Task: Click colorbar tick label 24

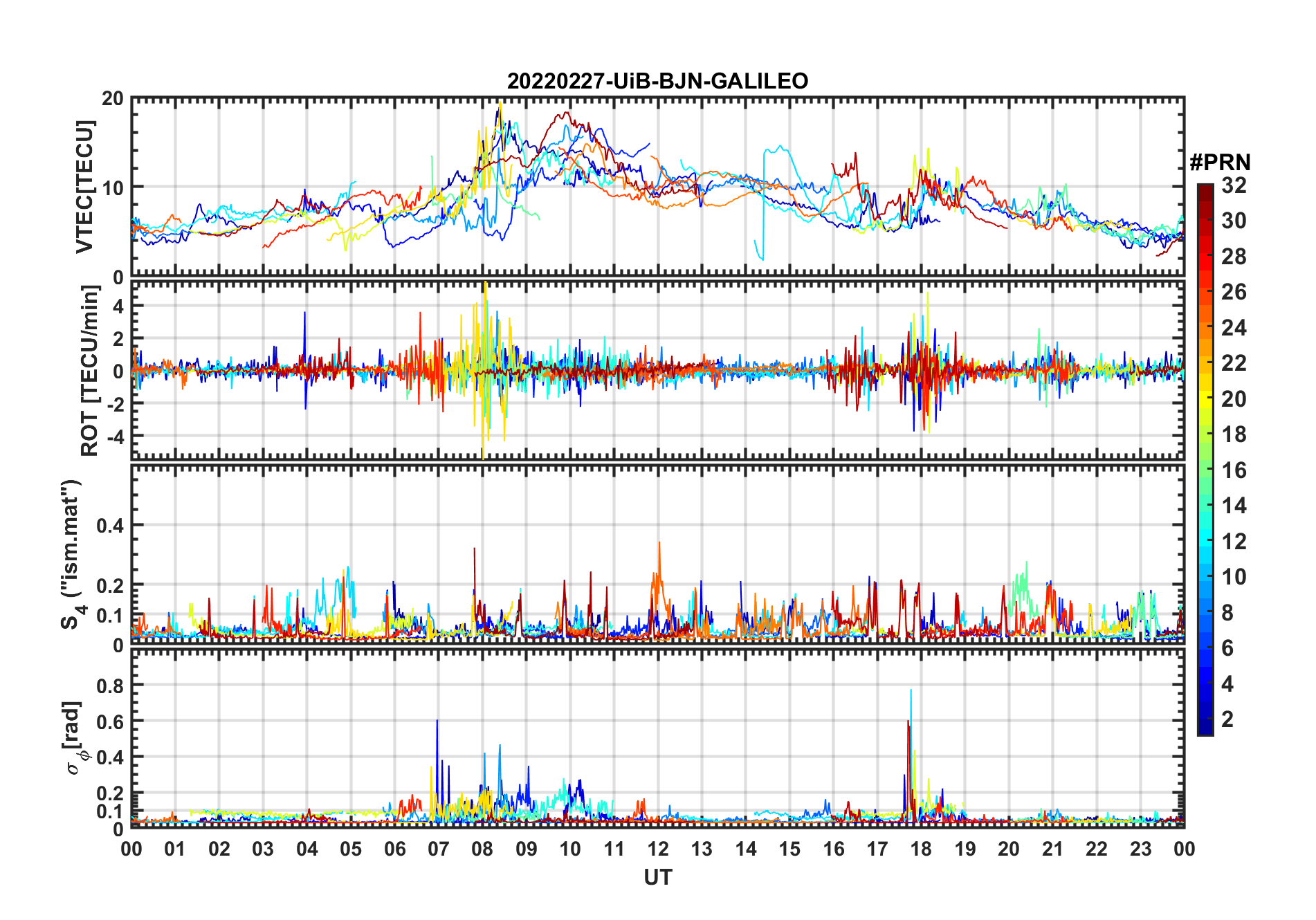Action: 1234,327
